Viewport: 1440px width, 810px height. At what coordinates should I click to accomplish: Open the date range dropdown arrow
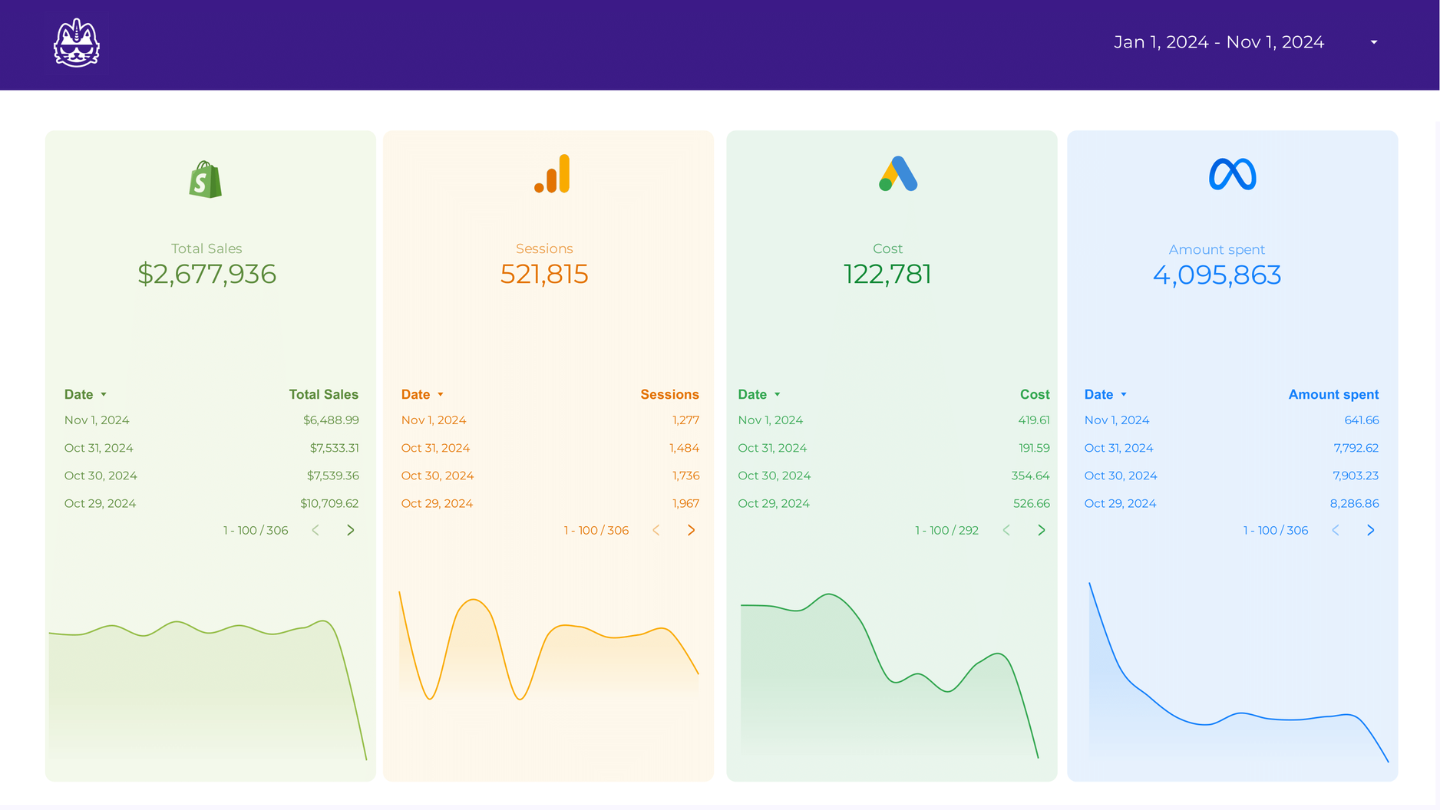coord(1374,43)
